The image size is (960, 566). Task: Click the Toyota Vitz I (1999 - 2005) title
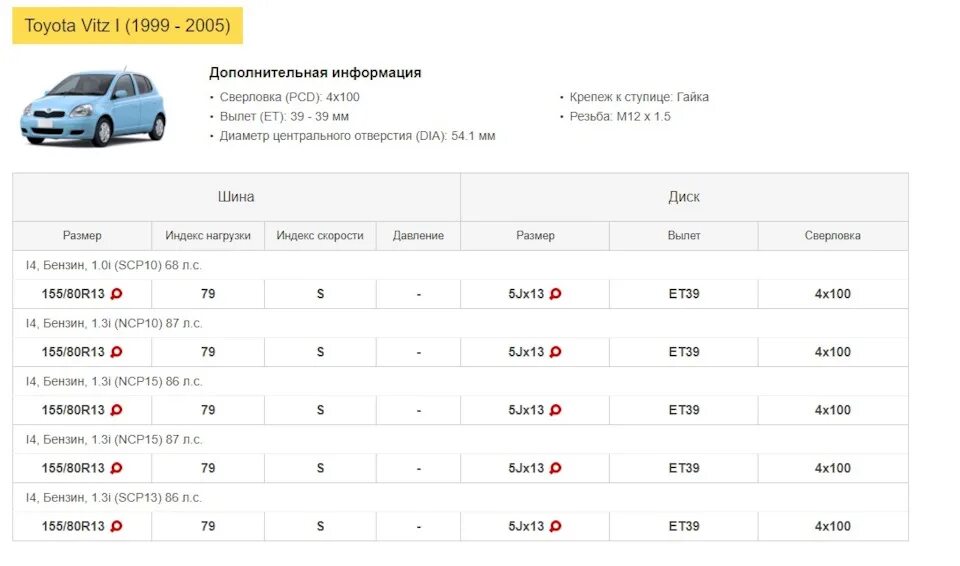click(x=127, y=26)
